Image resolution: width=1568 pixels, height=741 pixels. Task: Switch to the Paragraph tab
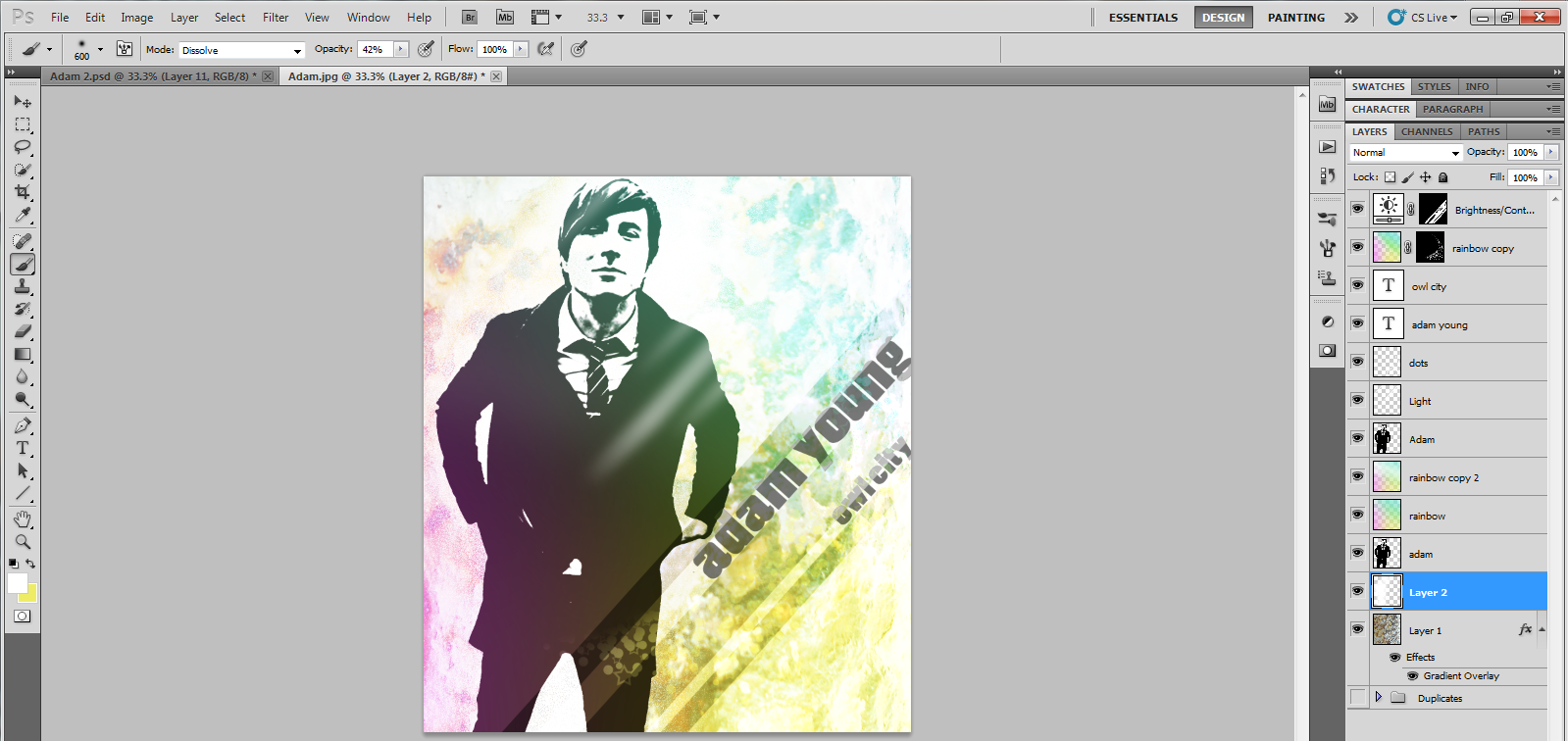point(1452,109)
